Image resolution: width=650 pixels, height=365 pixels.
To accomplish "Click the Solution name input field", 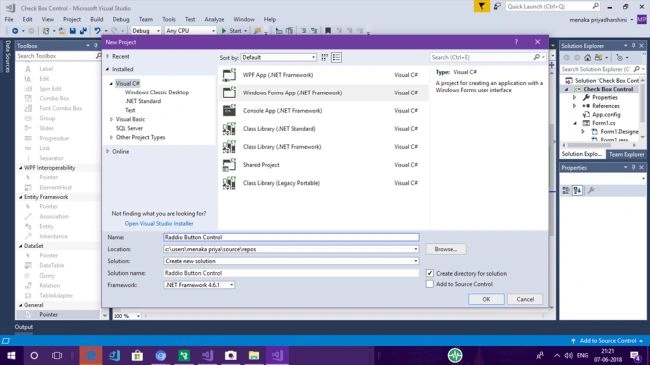I will 291,273.
